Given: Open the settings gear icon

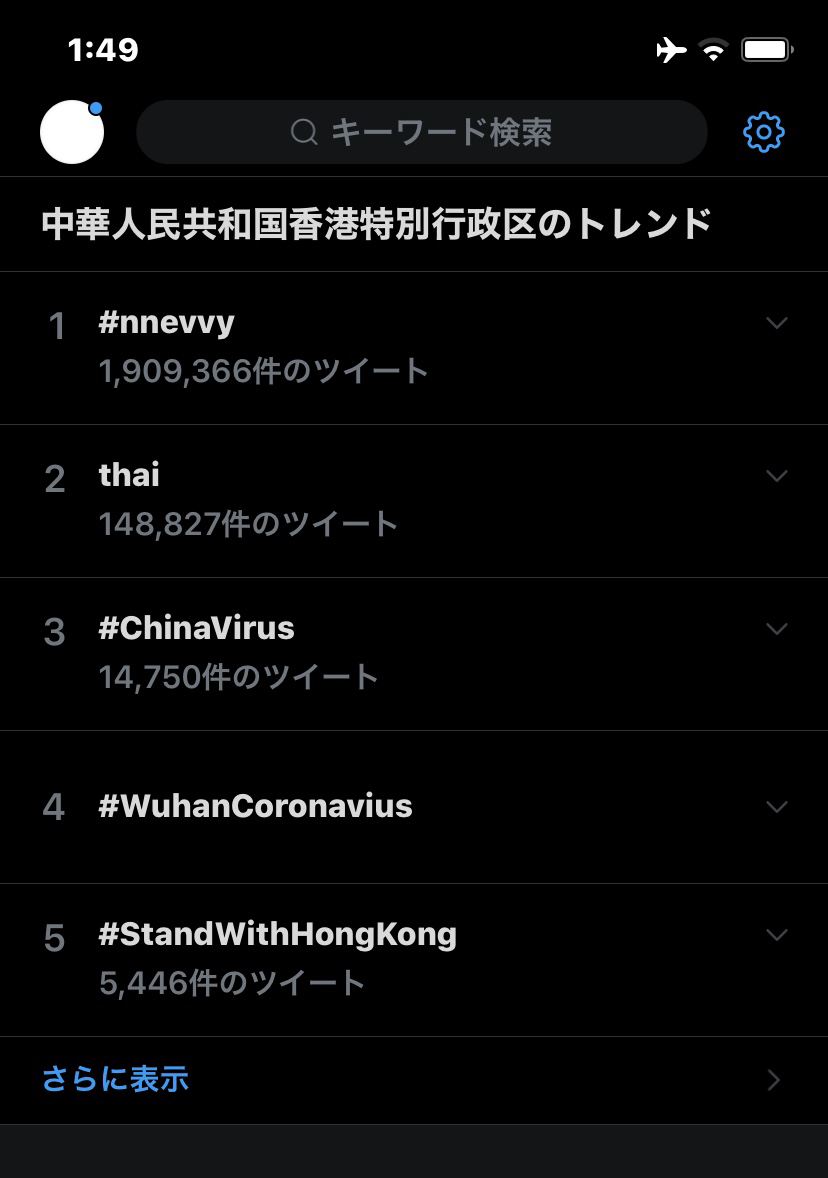Looking at the screenshot, I should coord(763,132).
